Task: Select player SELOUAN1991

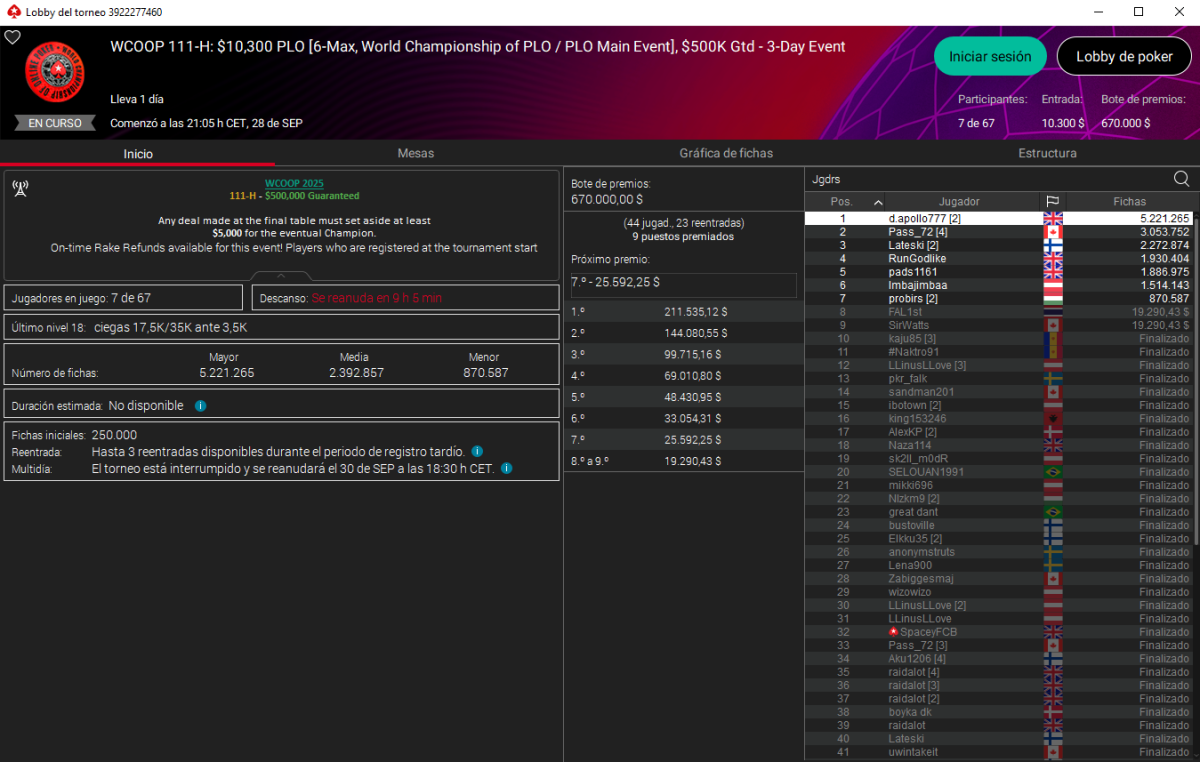Action: [999, 472]
